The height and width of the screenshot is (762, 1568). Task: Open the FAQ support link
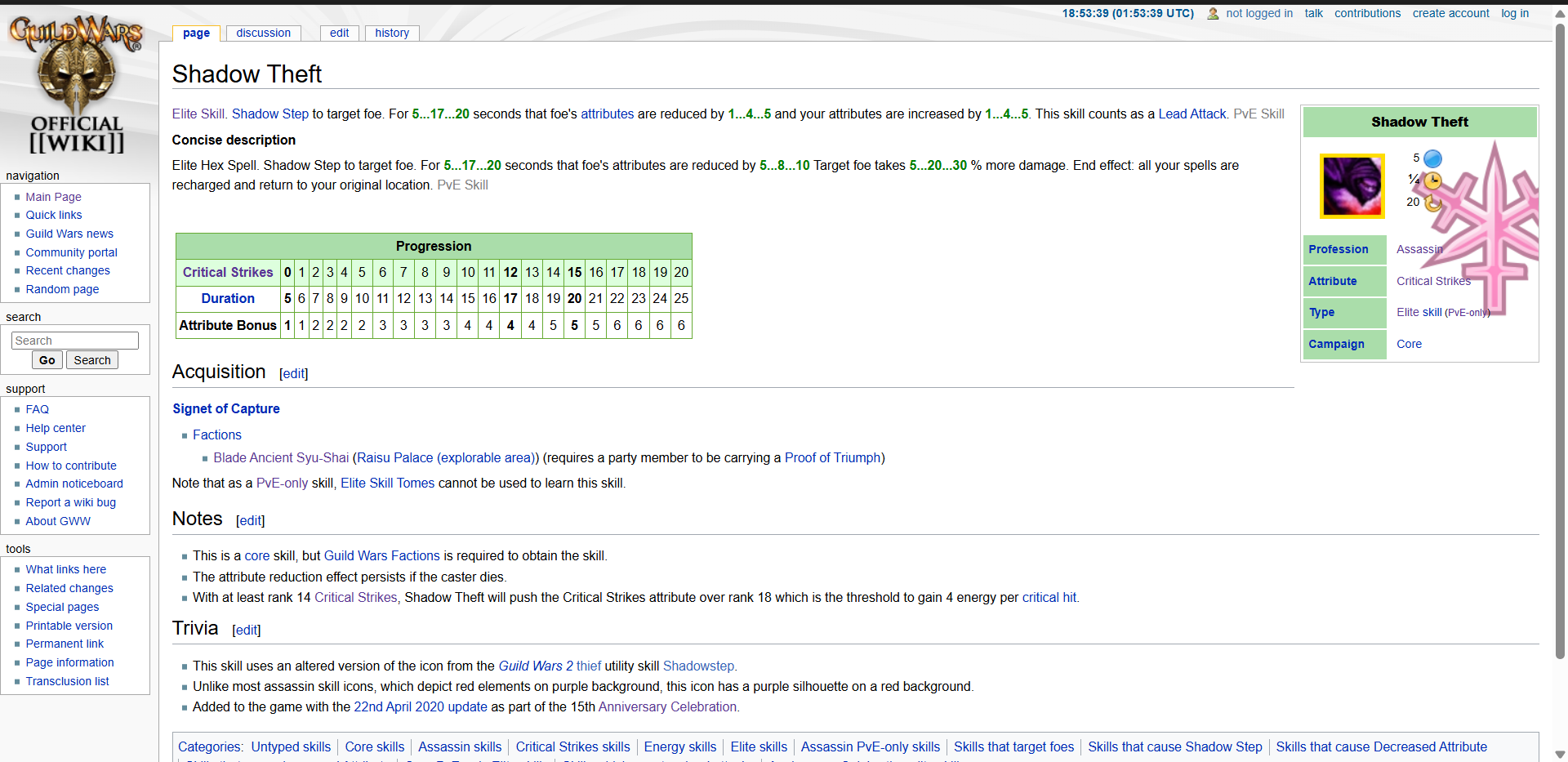[x=37, y=409]
